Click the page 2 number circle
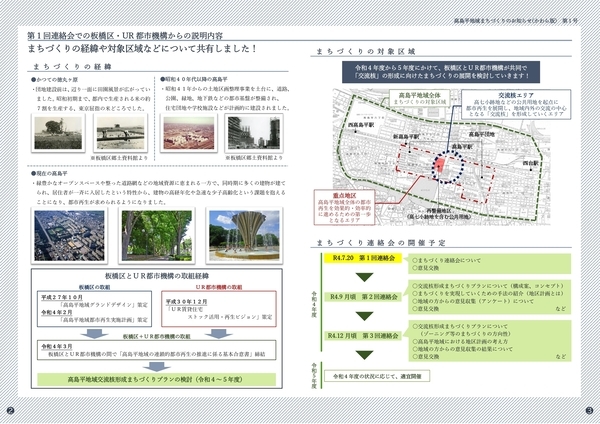Screen dimensions: 600x424 pos(9,411)
